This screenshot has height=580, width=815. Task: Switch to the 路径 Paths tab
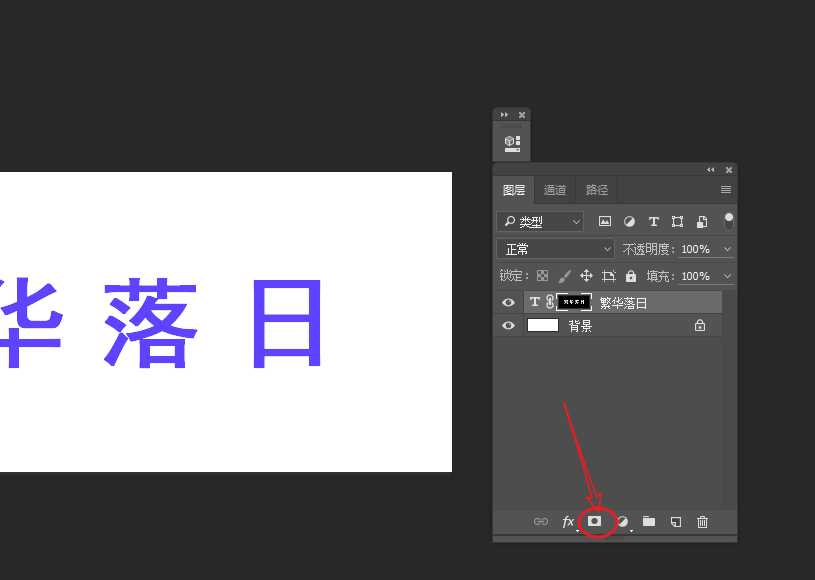[597, 189]
